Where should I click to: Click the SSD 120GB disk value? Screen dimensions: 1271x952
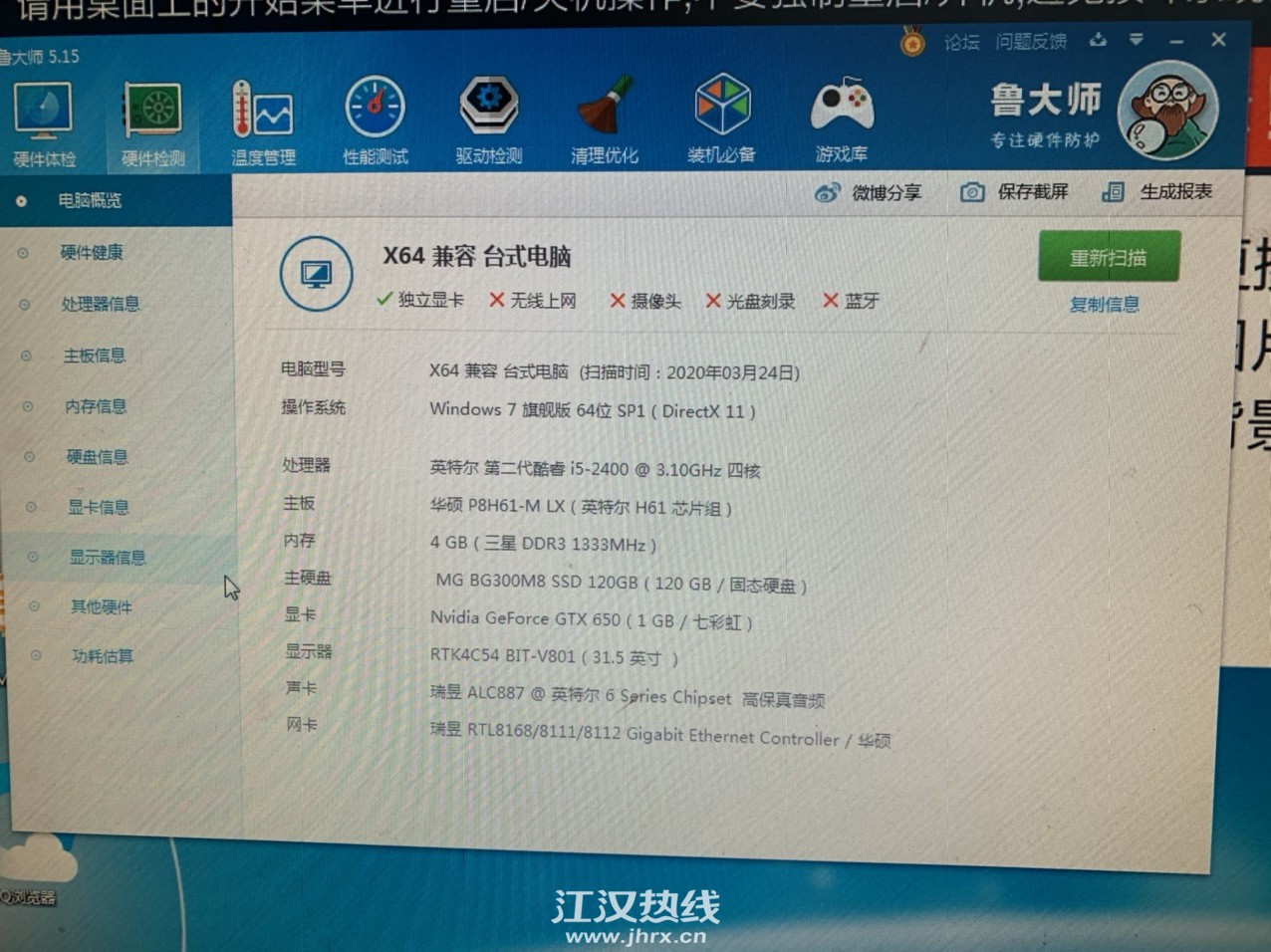point(622,583)
